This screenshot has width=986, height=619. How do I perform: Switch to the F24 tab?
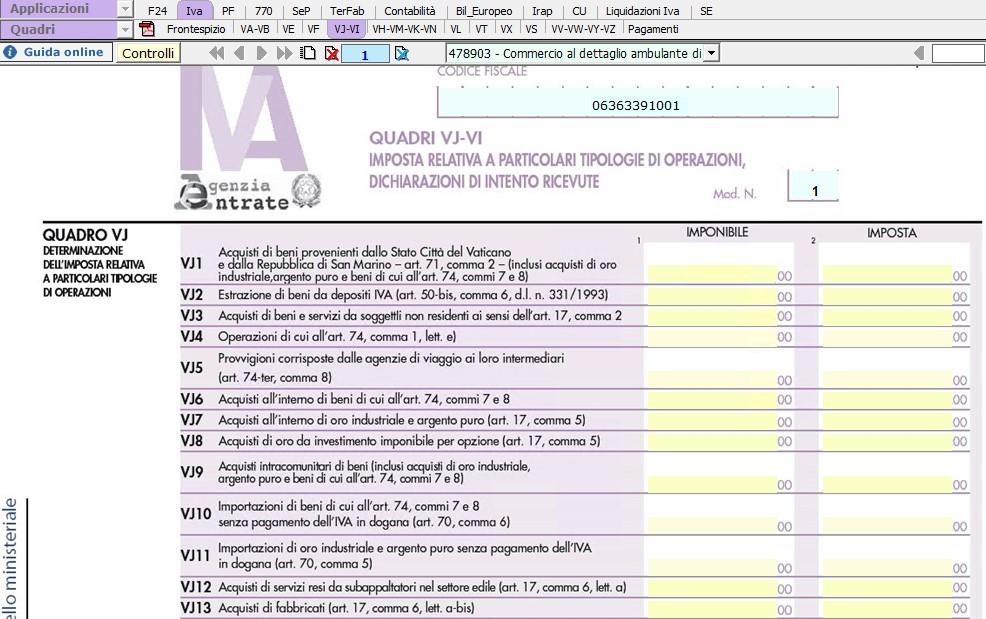coord(157,11)
